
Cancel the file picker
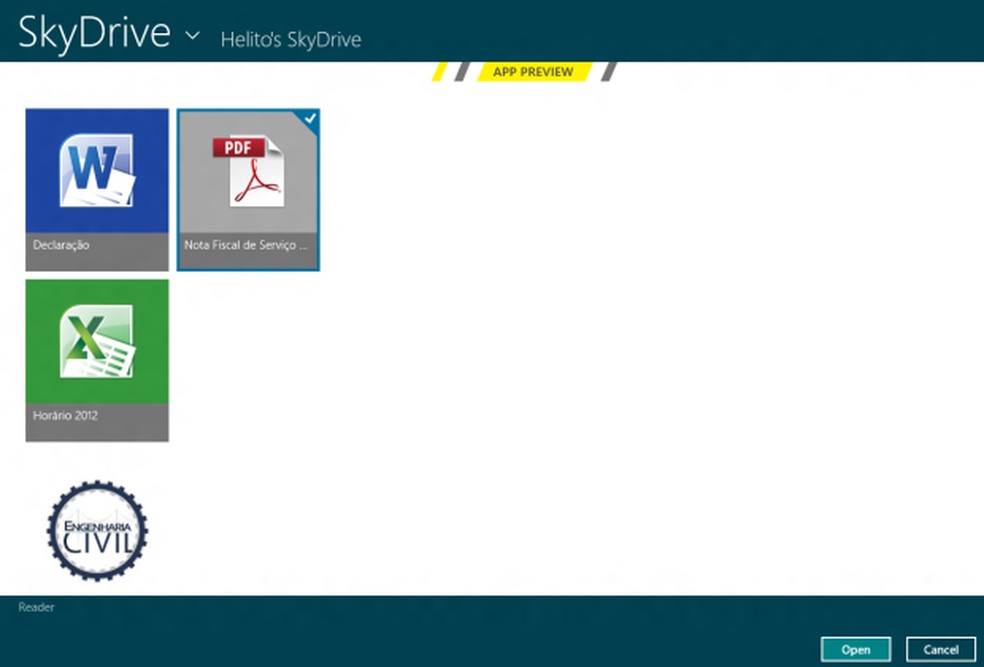(941, 649)
